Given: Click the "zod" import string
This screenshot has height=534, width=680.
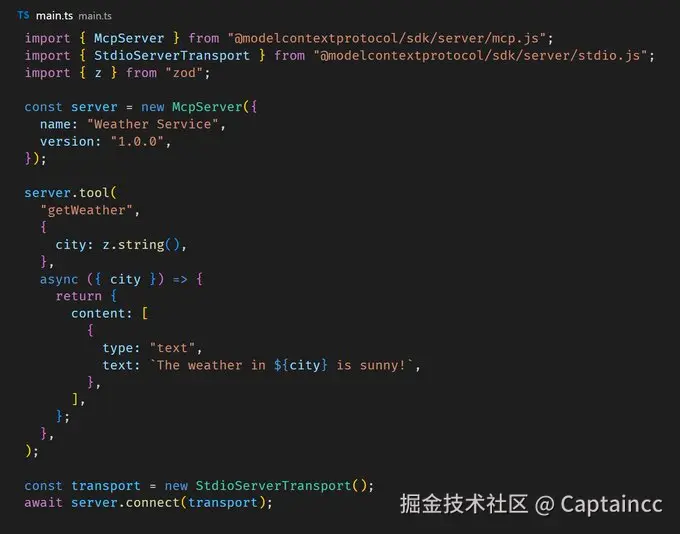Looking at the screenshot, I should click(x=184, y=73).
